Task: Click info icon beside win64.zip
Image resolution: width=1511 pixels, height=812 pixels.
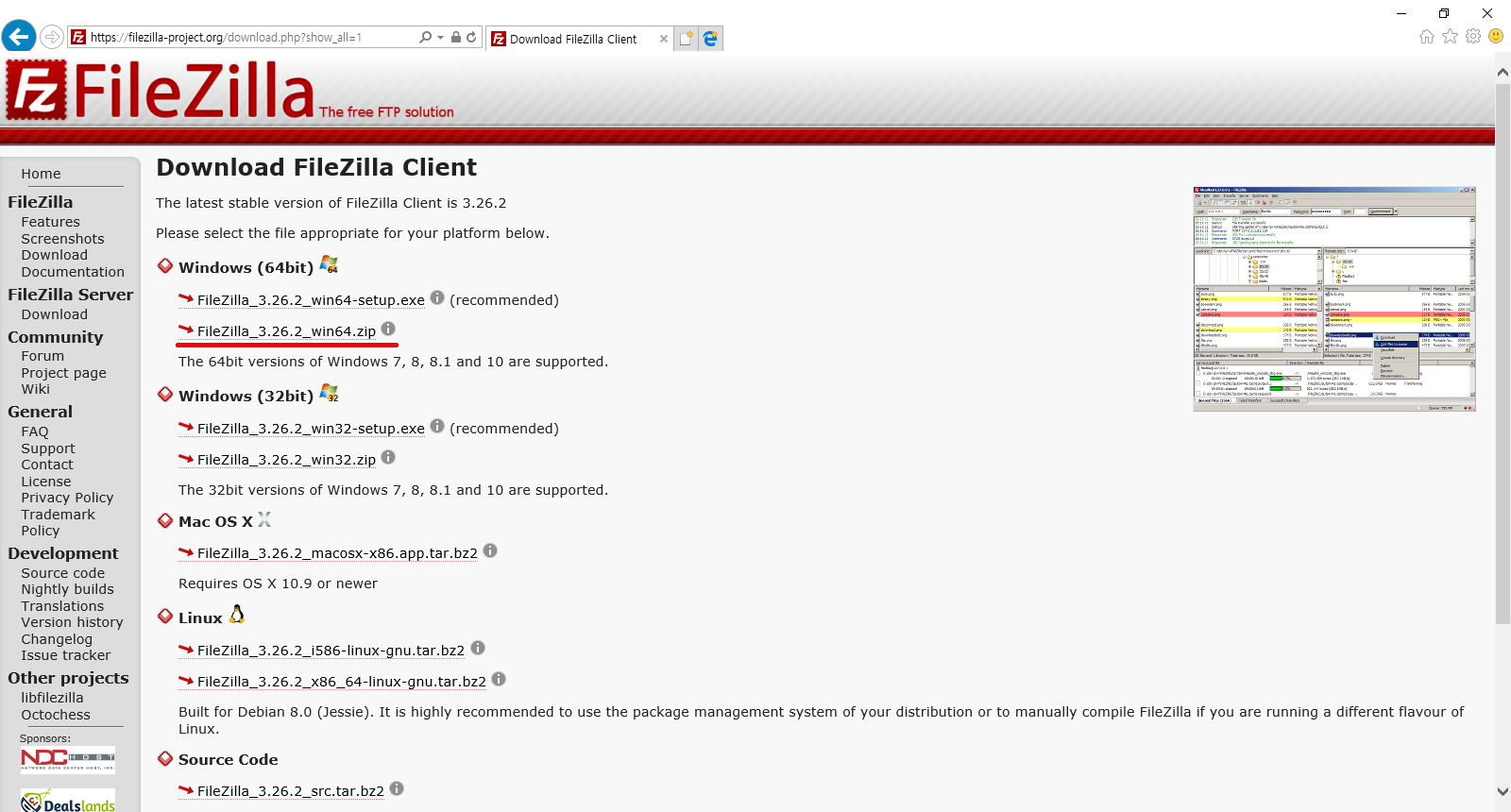Action: pos(388,329)
